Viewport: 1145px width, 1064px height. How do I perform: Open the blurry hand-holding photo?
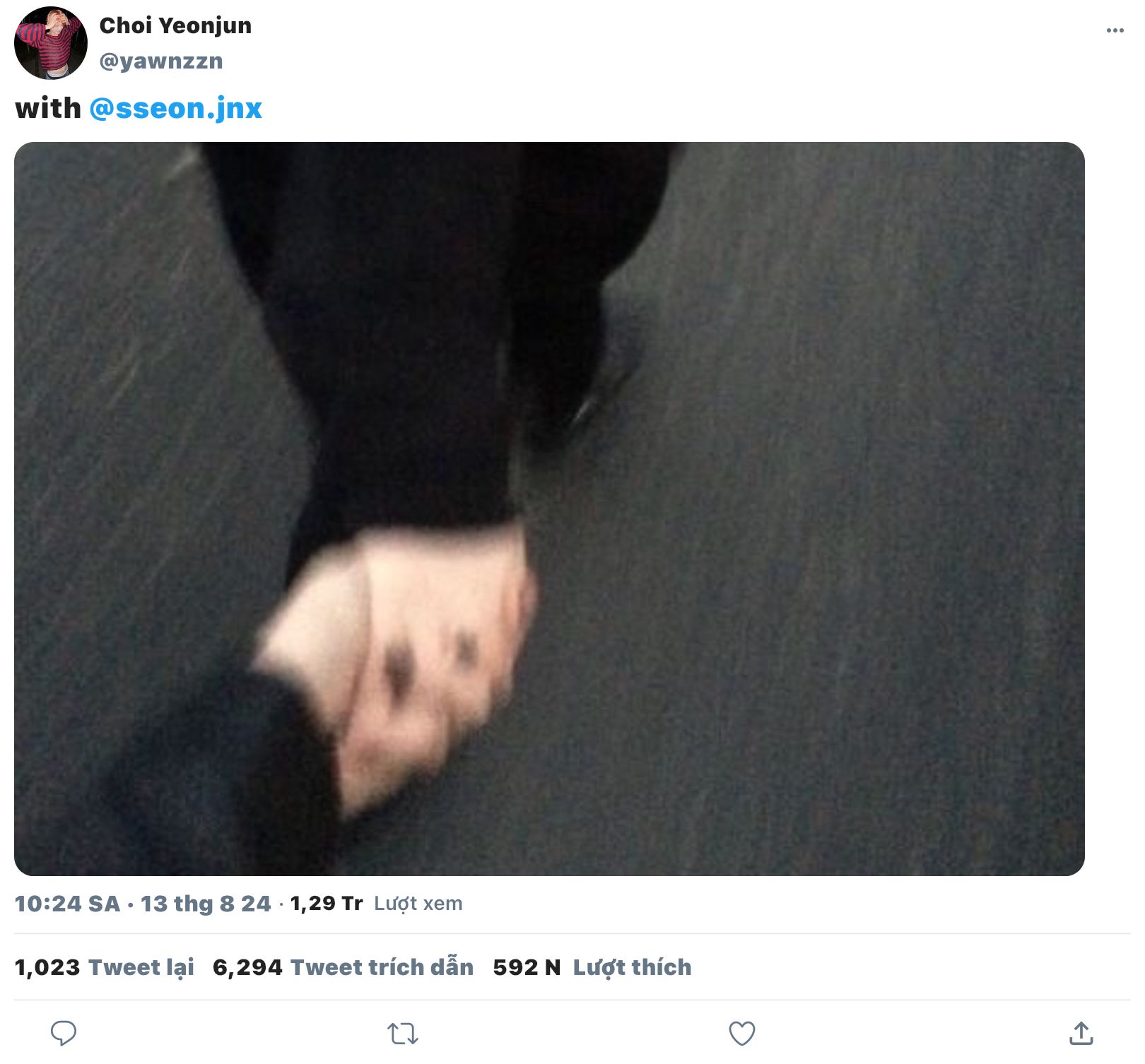pos(549,509)
